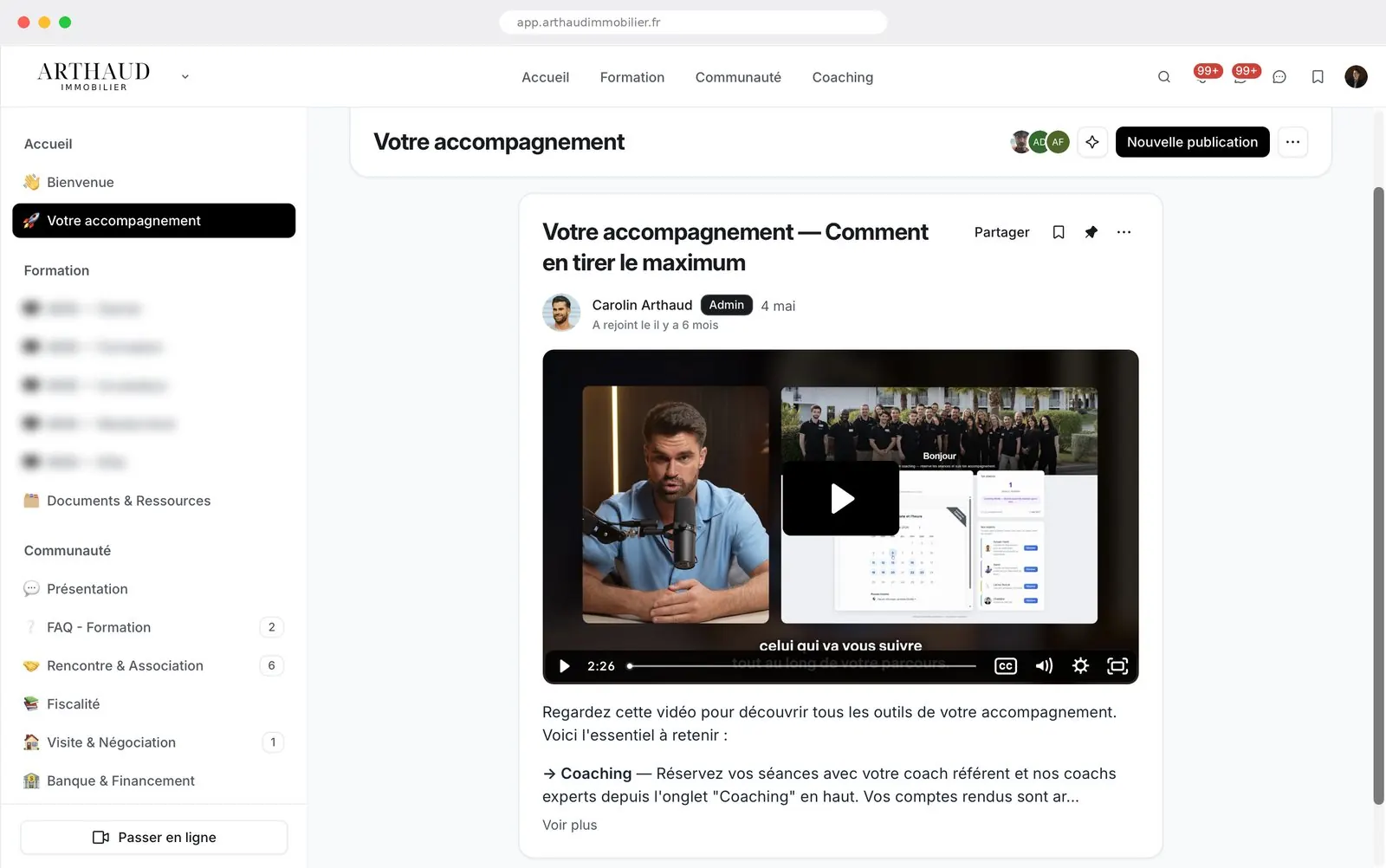This screenshot has height=868, width=1386.
Task: Click the Admin badge next to author
Action: click(726, 305)
